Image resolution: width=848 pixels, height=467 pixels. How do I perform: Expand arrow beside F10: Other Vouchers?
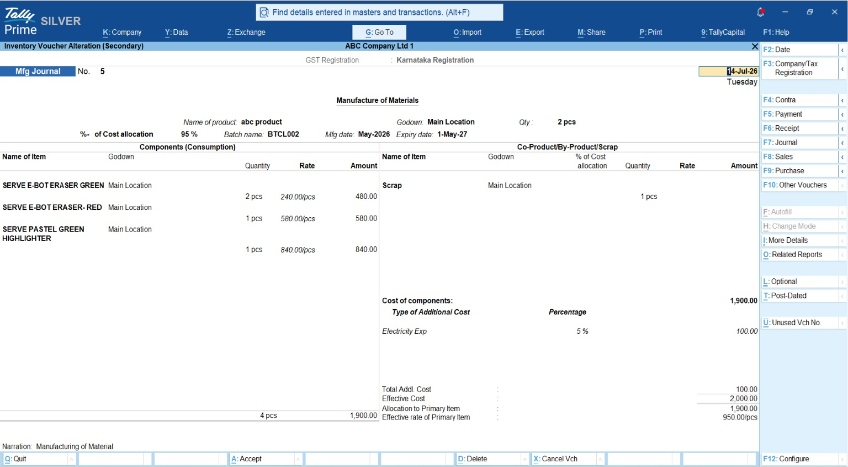click(x=843, y=185)
